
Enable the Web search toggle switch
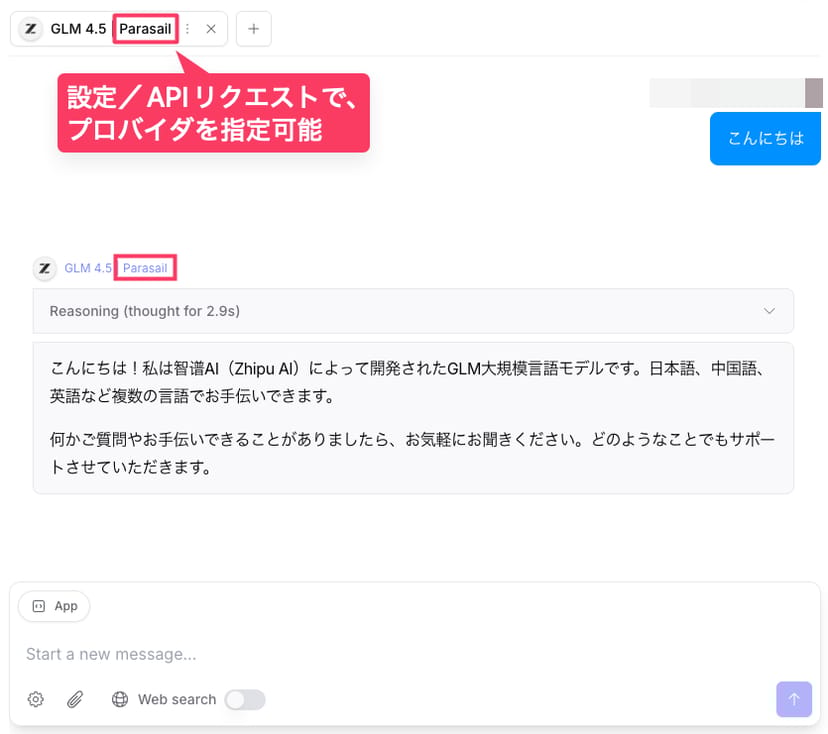tap(245, 700)
